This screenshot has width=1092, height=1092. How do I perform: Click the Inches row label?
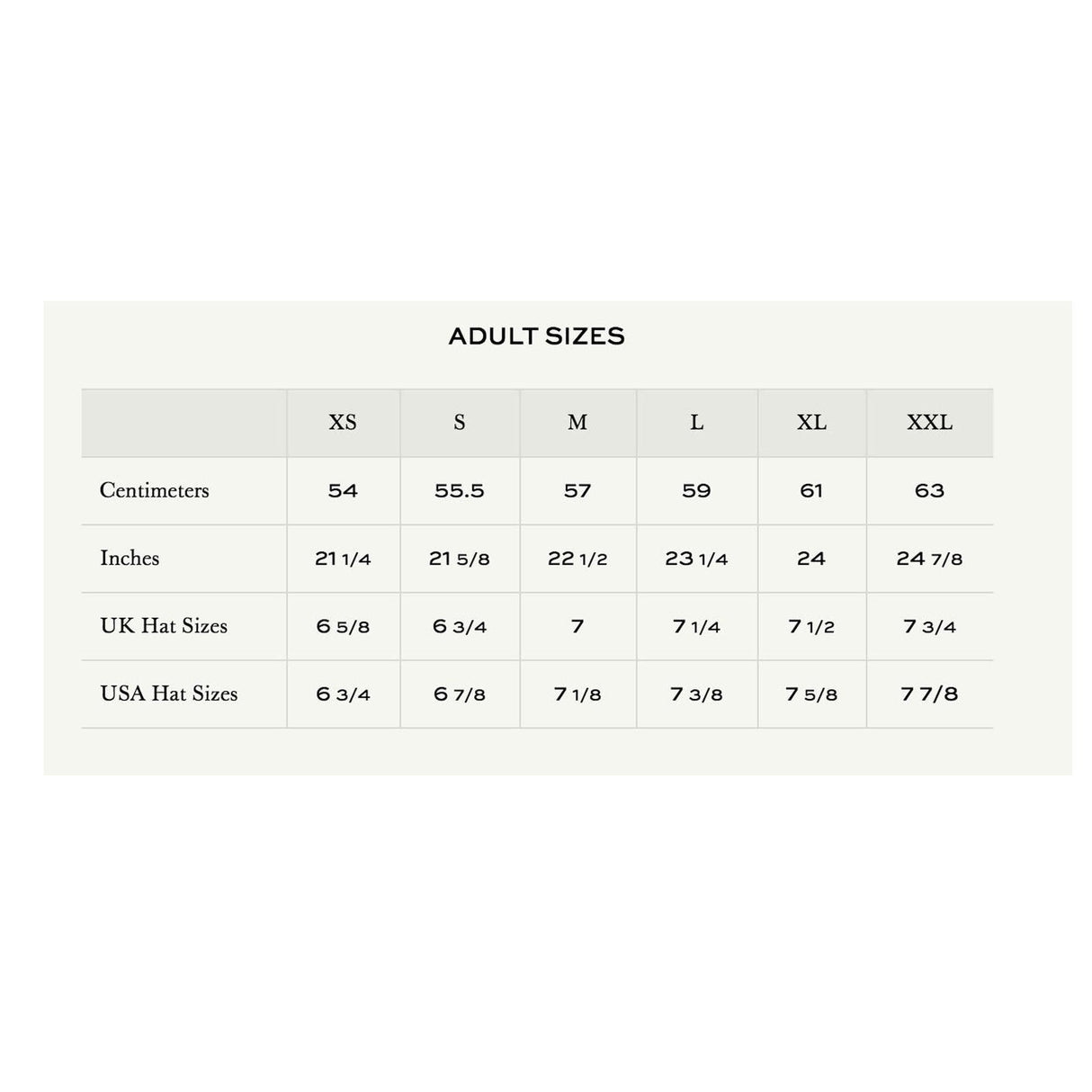click(130, 558)
